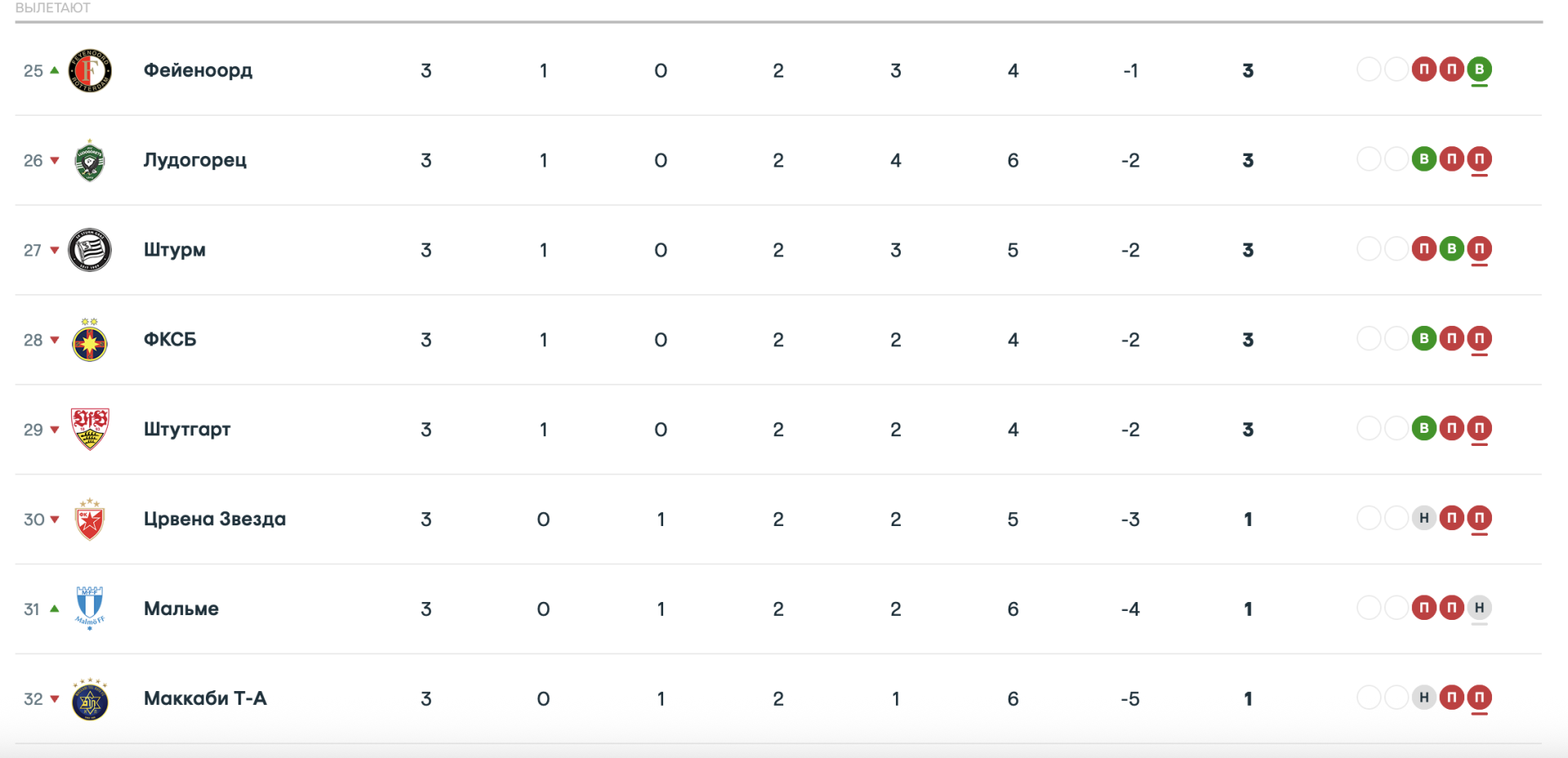Viewport: 1568px width, 758px height.
Task: Click Маккаби Т-А team name
Action: pos(205,698)
